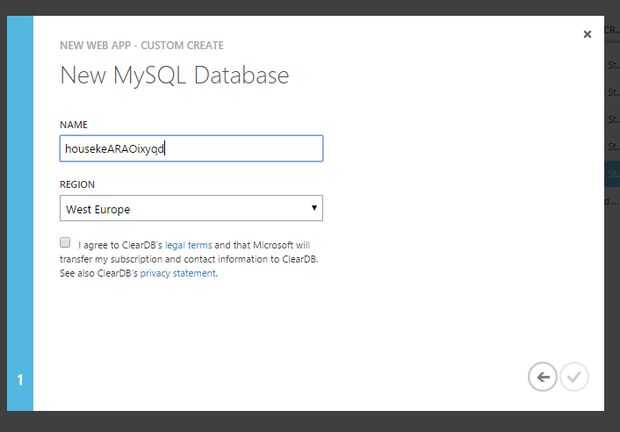Tick the ClearDB agreement checkbox
The width and height of the screenshot is (620, 432).
point(65,243)
